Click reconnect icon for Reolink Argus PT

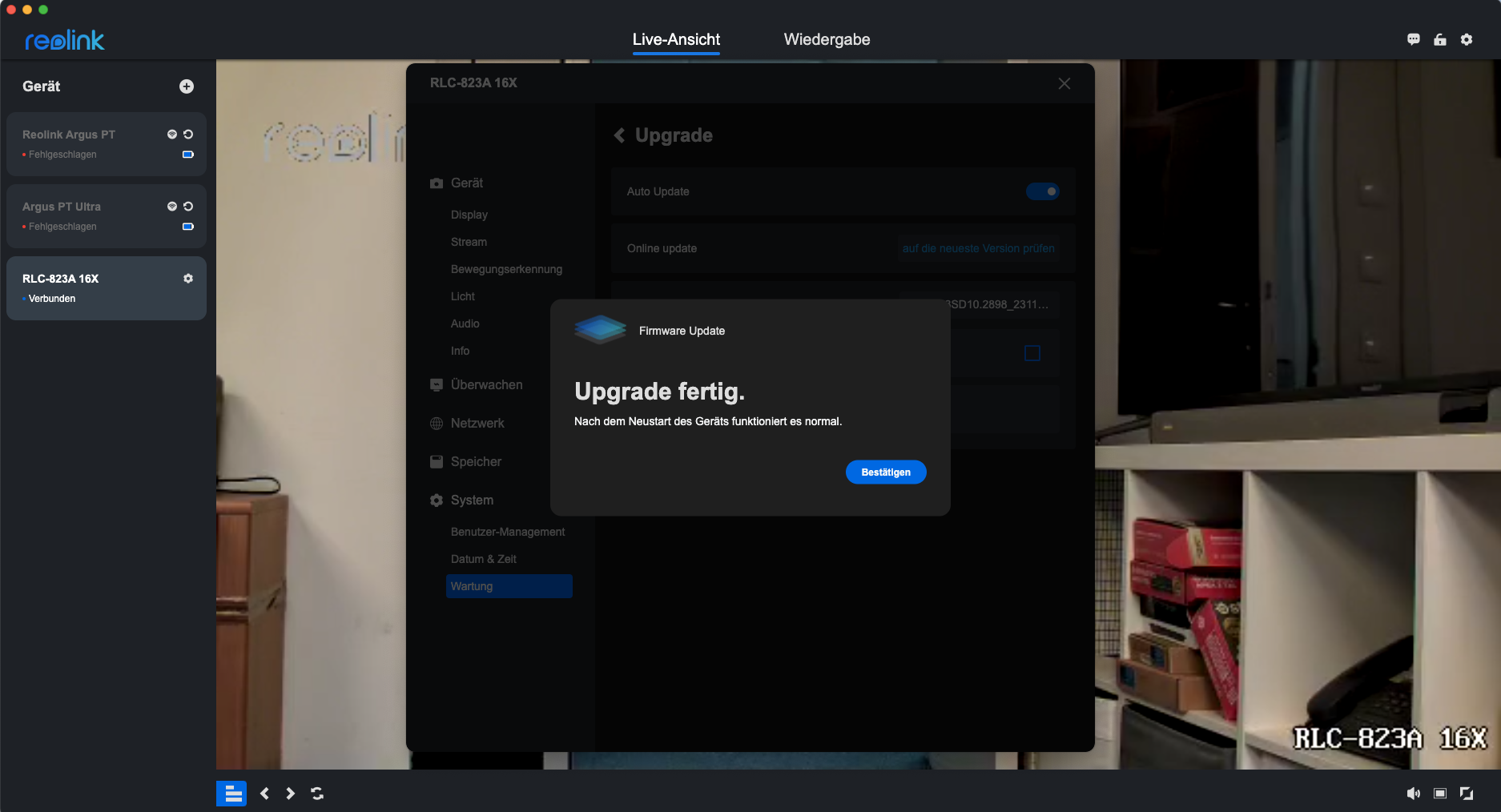coord(188,135)
